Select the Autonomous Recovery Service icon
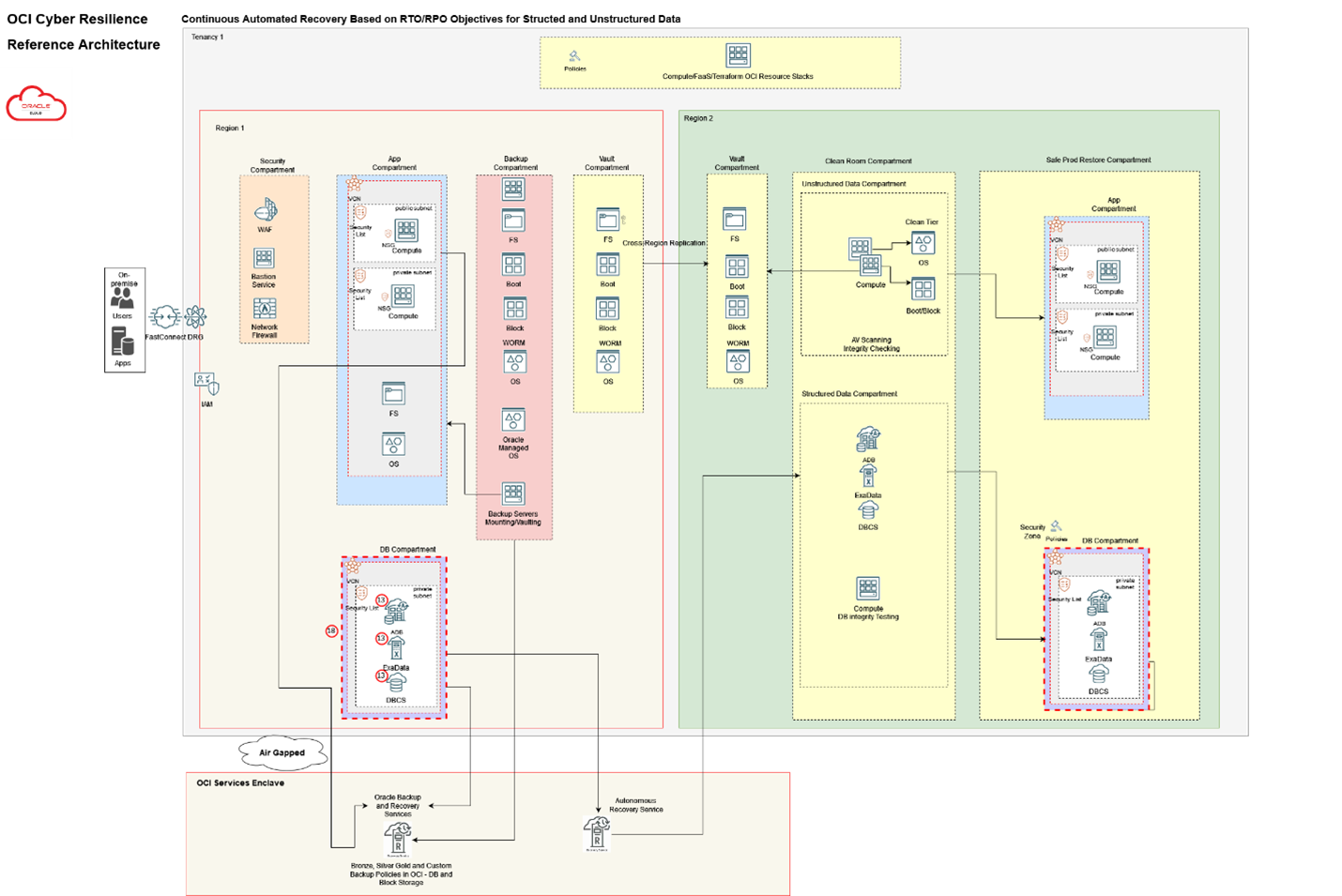This screenshot has height=896, width=1342. pos(596,834)
